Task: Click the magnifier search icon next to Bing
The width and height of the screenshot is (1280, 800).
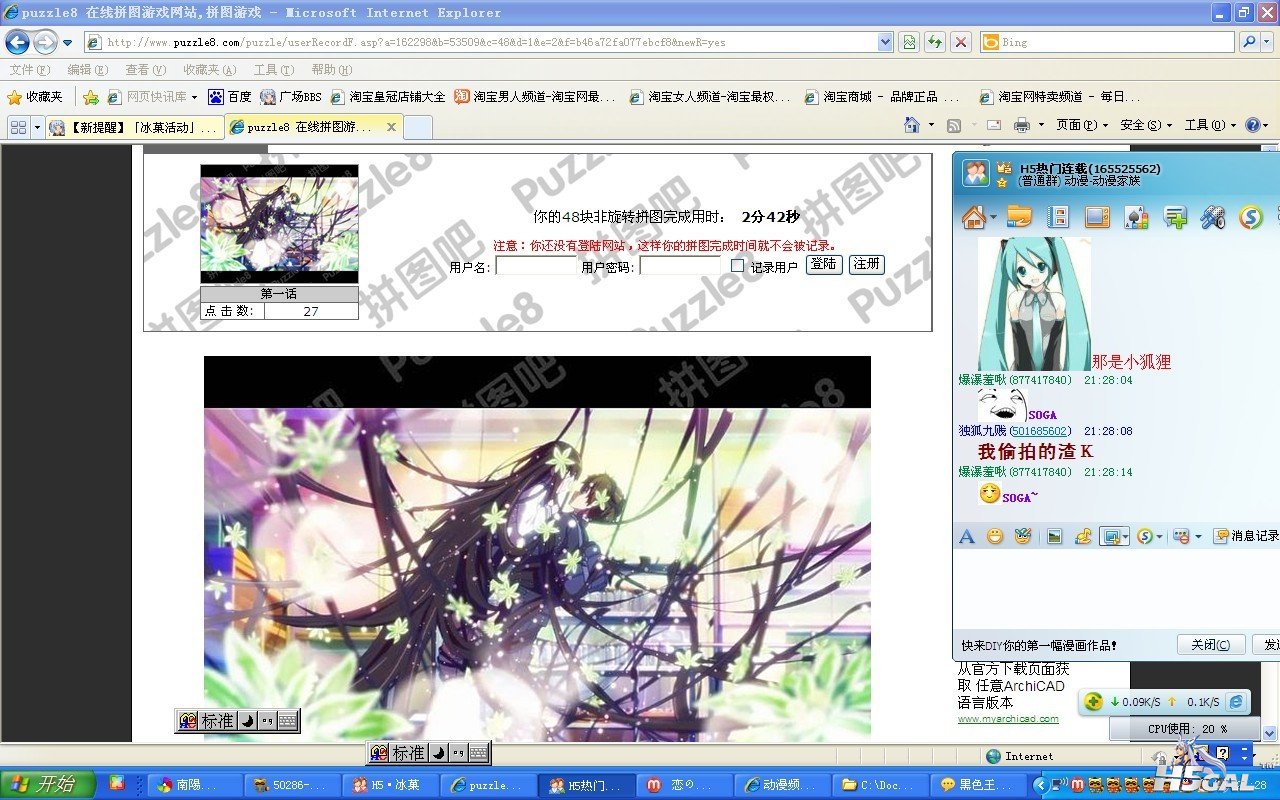Action: 1248,42
